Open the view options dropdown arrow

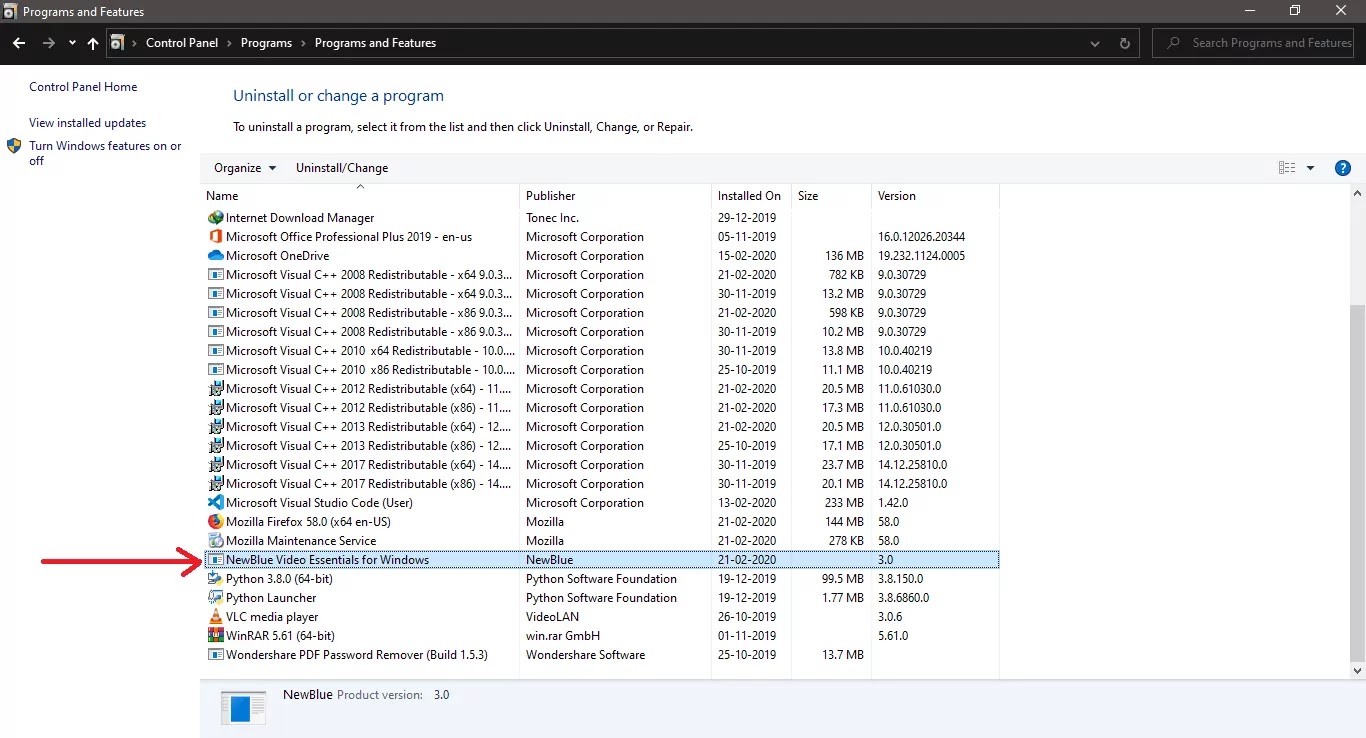[1311, 168]
